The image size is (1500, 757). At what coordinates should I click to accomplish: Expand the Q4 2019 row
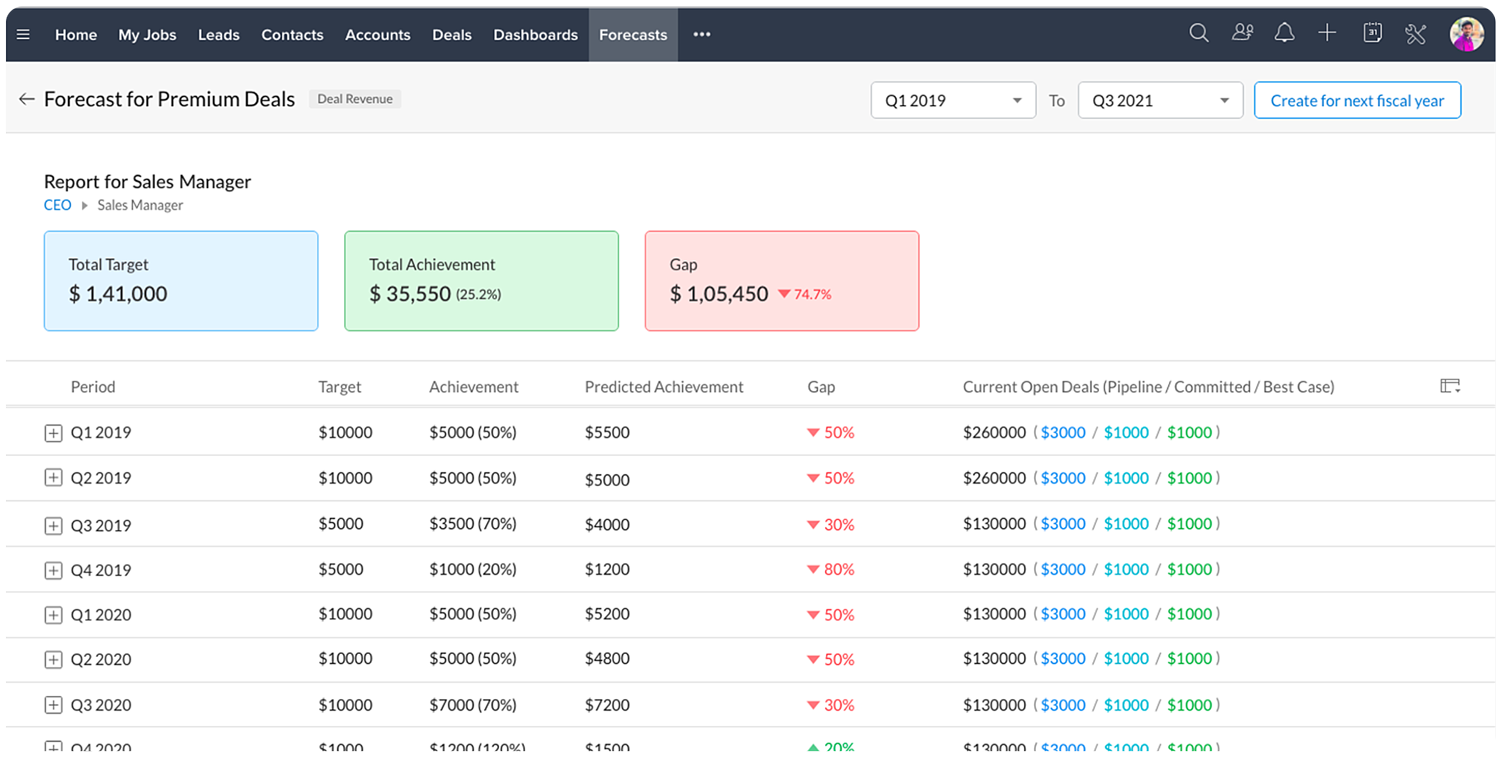tap(54, 570)
